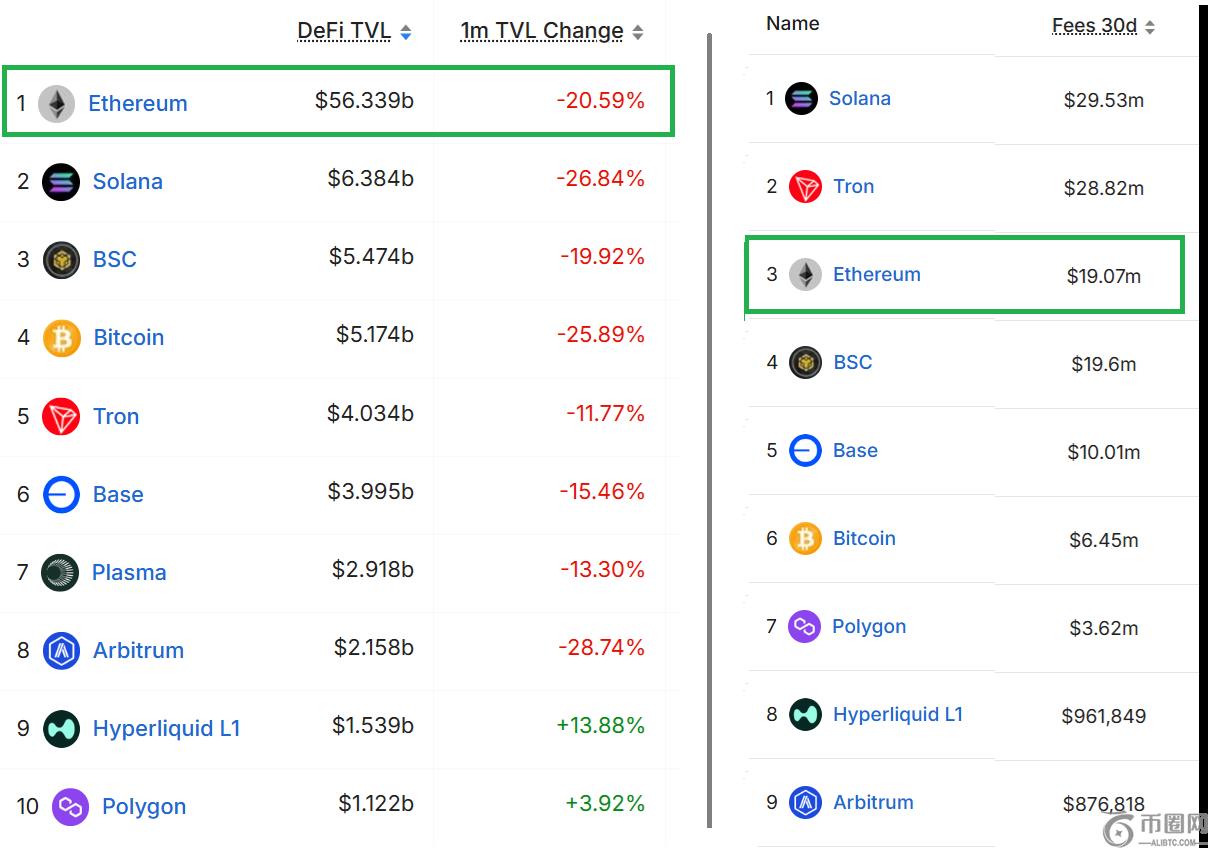1208x848 pixels.
Task: Click the Plasma chain logo
Action: 60,573
